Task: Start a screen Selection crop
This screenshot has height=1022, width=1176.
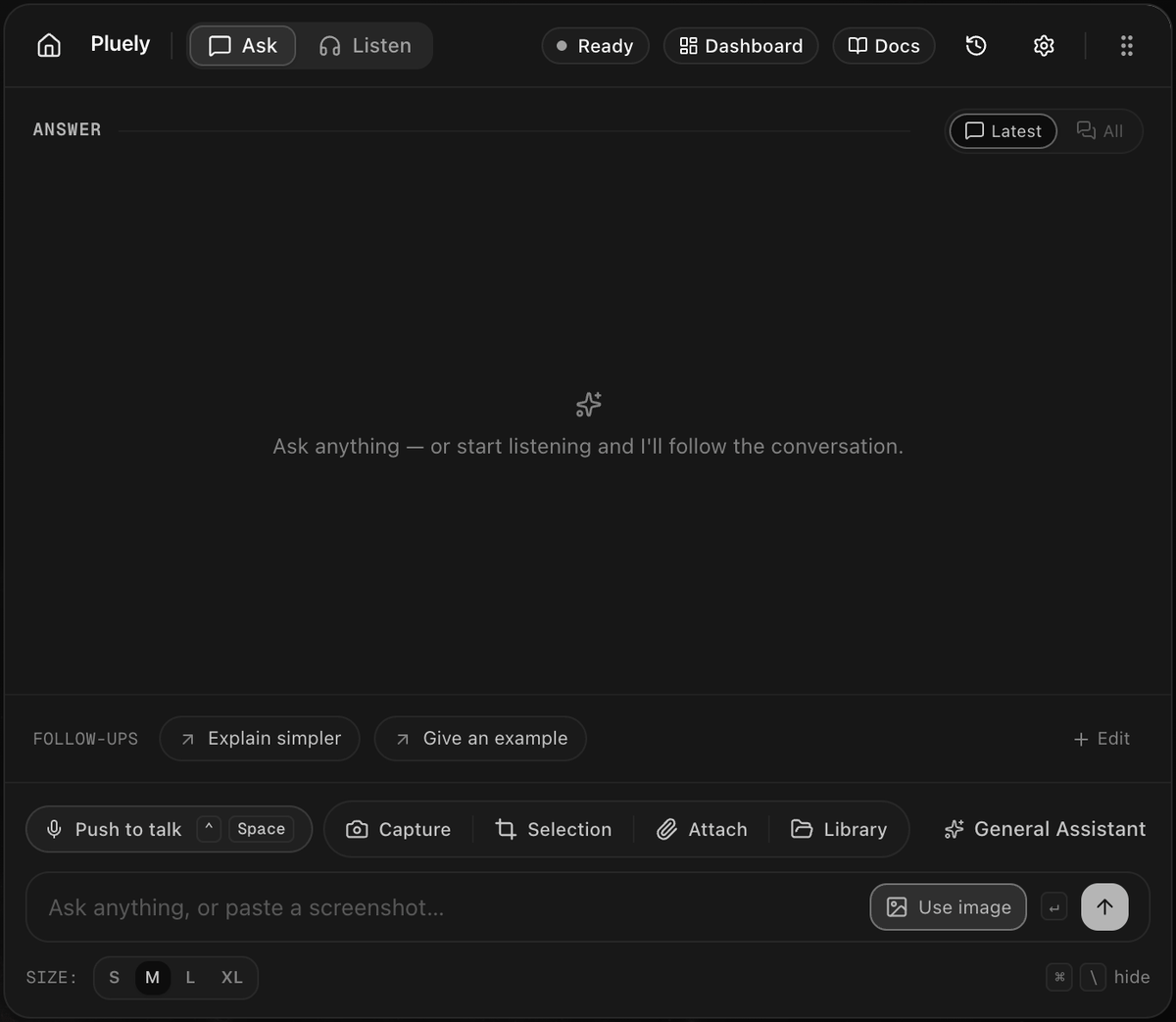Action: [x=553, y=829]
